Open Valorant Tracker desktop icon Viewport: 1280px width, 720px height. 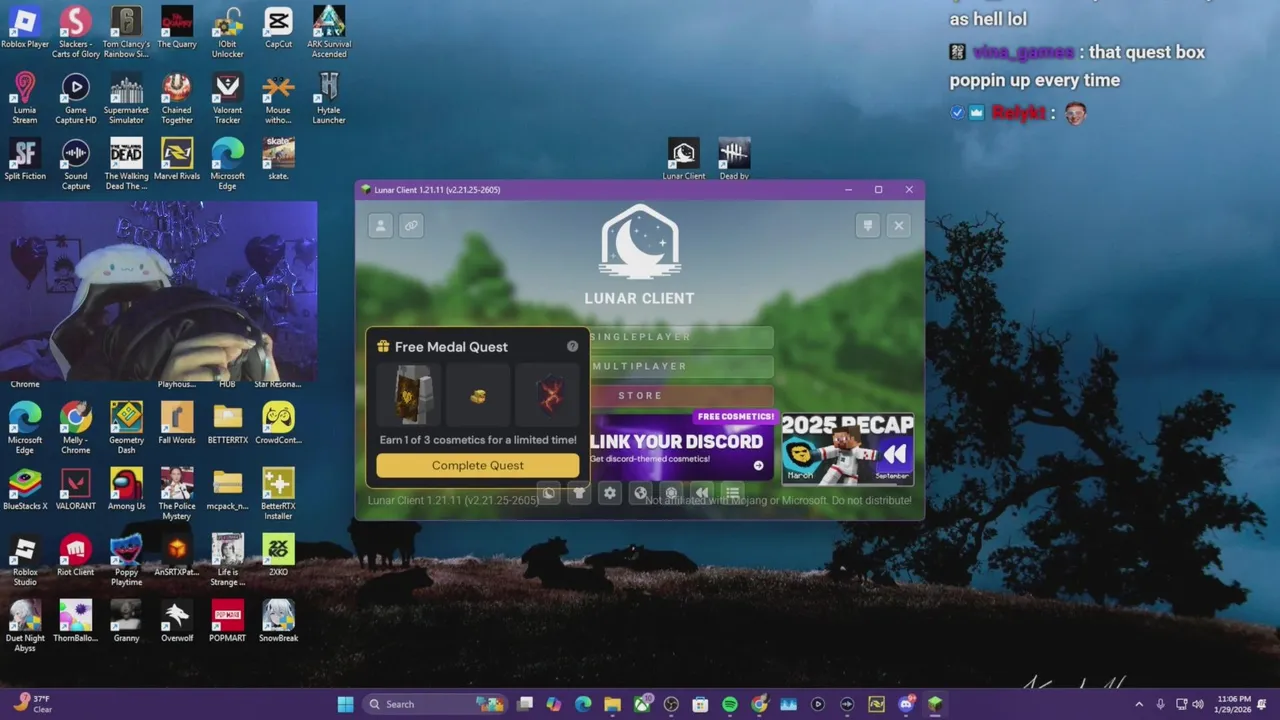tap(228, 98)
